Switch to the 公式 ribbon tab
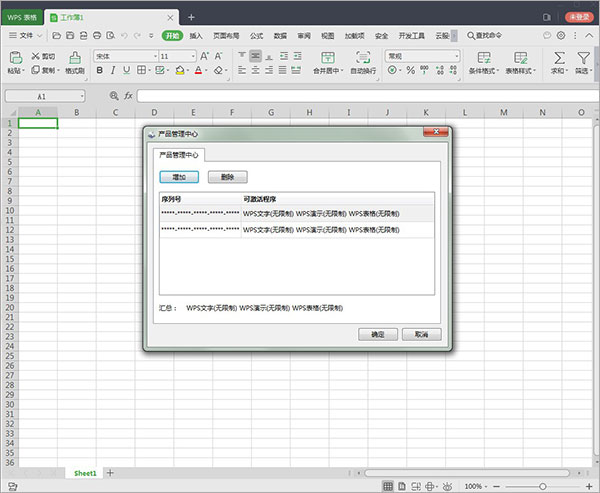Image resolution: width=600 pixels, height=493 pixels. [256, 36]
